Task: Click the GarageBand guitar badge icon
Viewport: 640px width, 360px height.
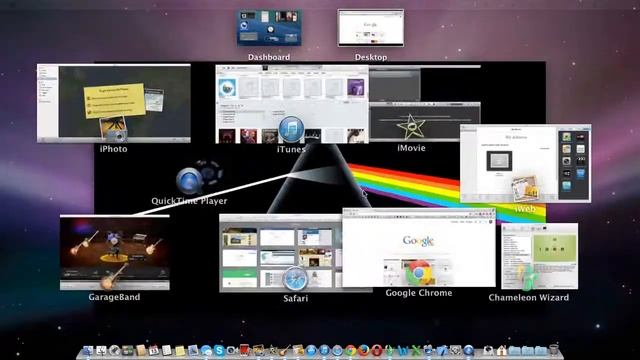Action: click(113, 276)
